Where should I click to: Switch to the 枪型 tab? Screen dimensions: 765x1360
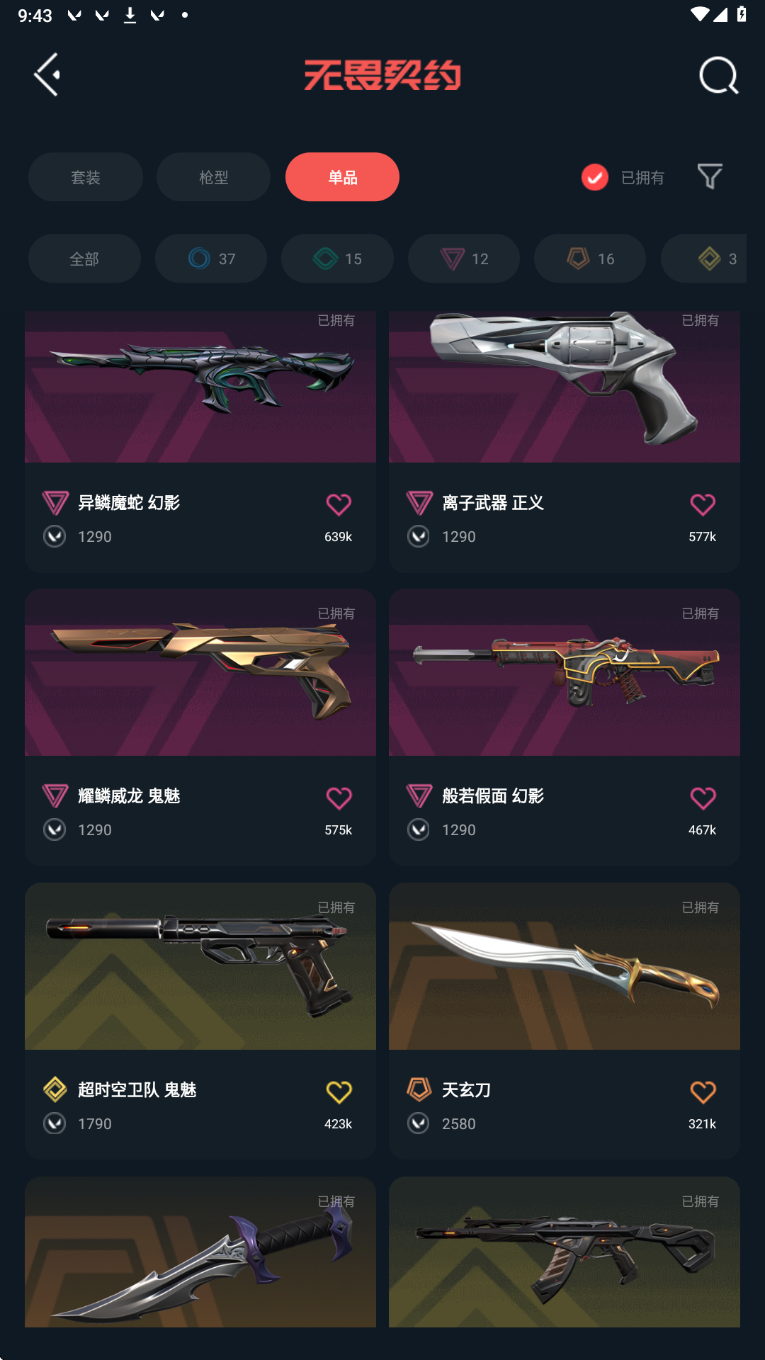(214, 177)
